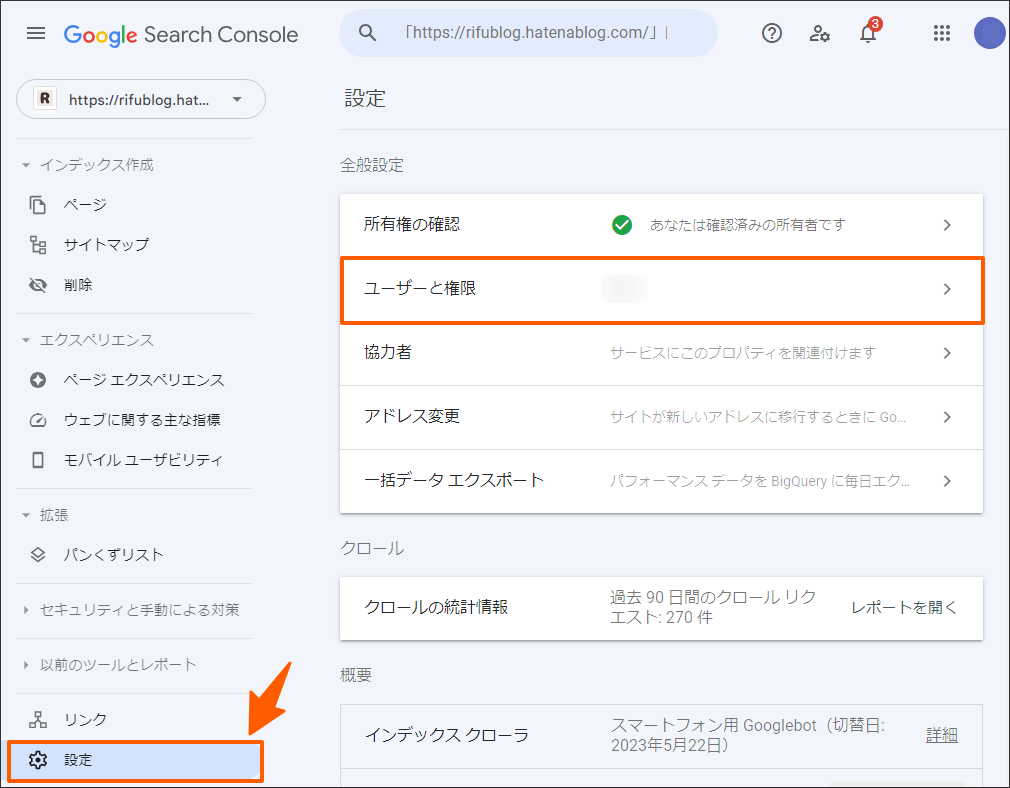Click chevron on 協力者 row
This screenshot has height=788, width=1010.
coord(947,353)
